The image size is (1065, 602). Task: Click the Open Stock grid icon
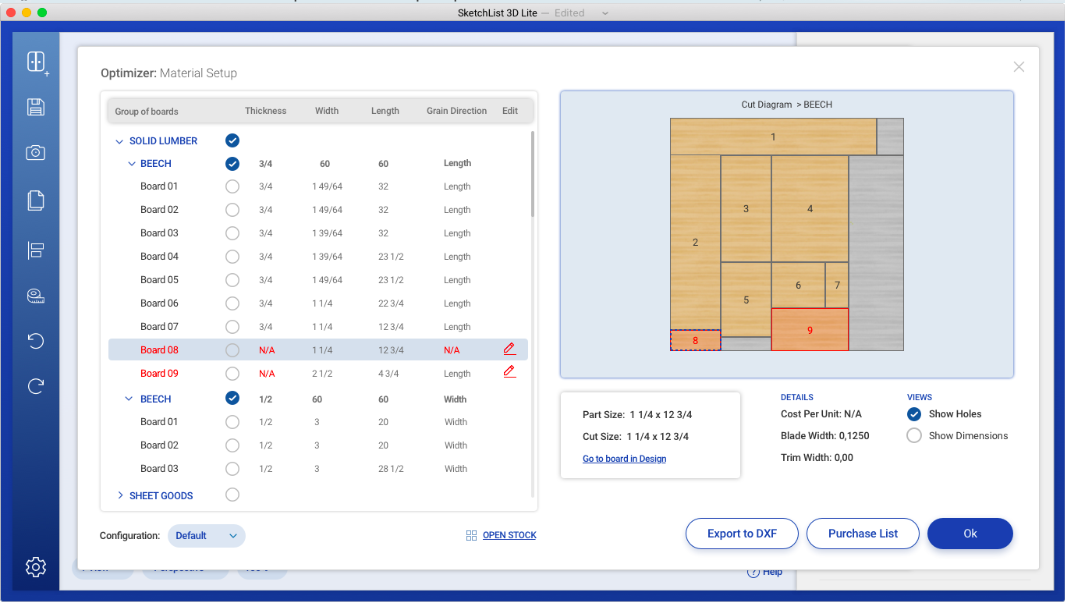coord(471,535)
